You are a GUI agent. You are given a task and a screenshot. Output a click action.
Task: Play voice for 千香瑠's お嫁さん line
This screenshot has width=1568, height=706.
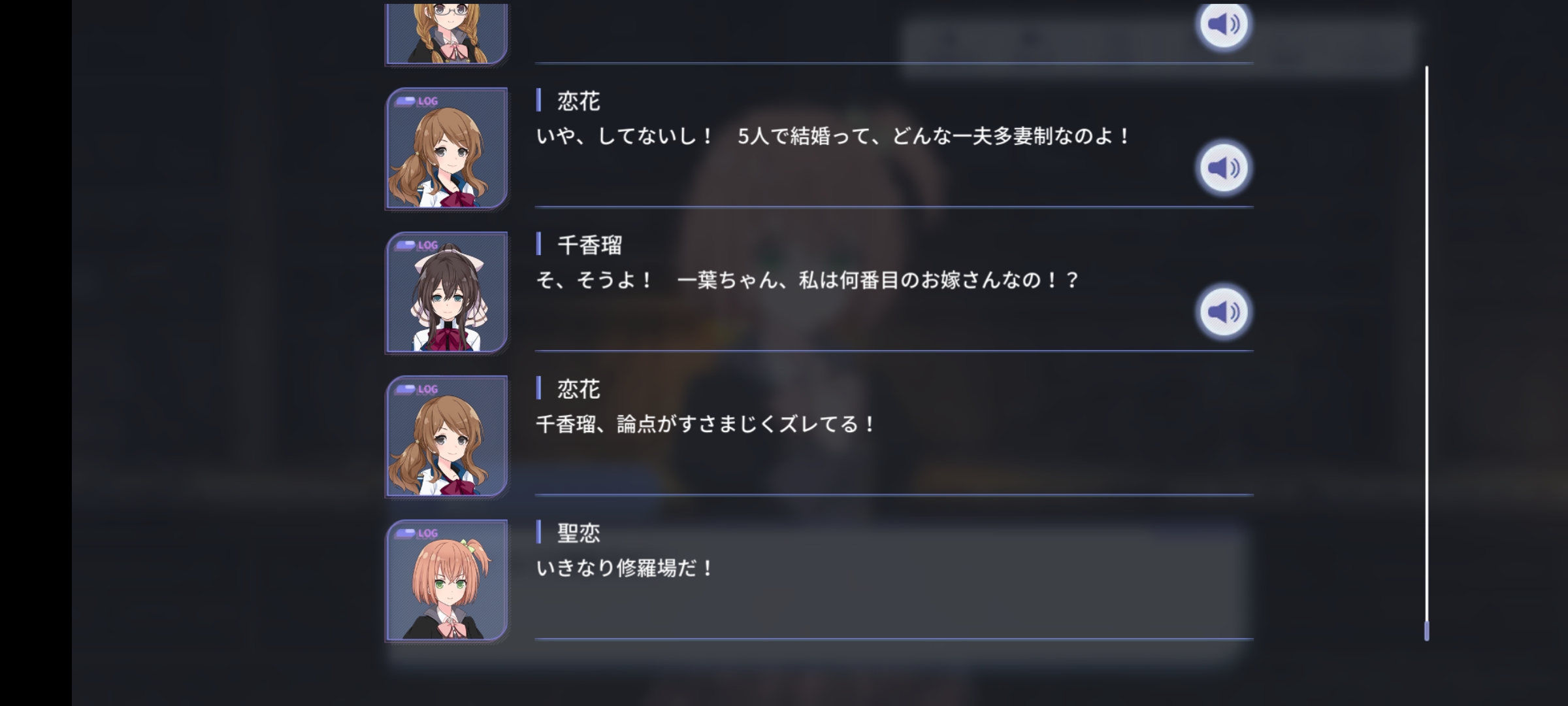coord(1224,312)
